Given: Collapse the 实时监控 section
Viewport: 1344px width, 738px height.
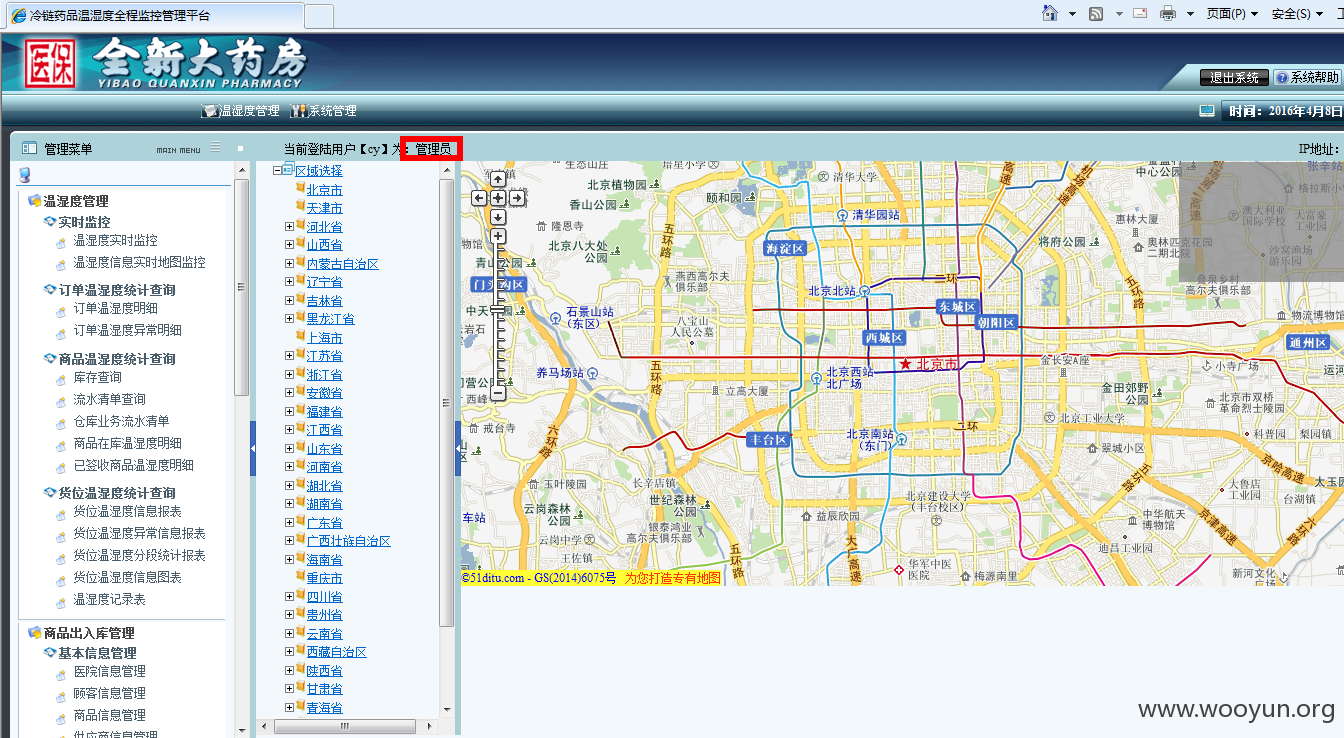Looking at the screenshot, I should coord(50,222).
